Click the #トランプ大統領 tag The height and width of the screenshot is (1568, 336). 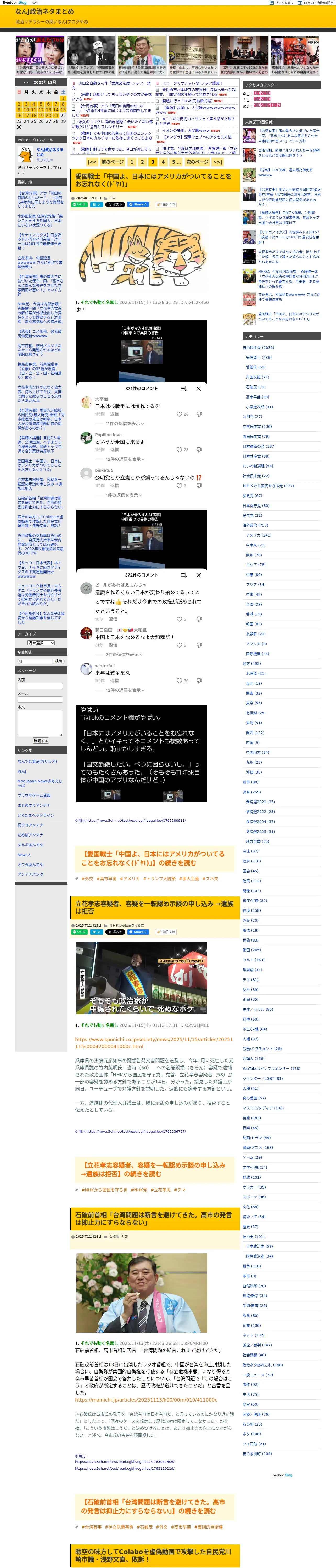[x=159, y=879]
